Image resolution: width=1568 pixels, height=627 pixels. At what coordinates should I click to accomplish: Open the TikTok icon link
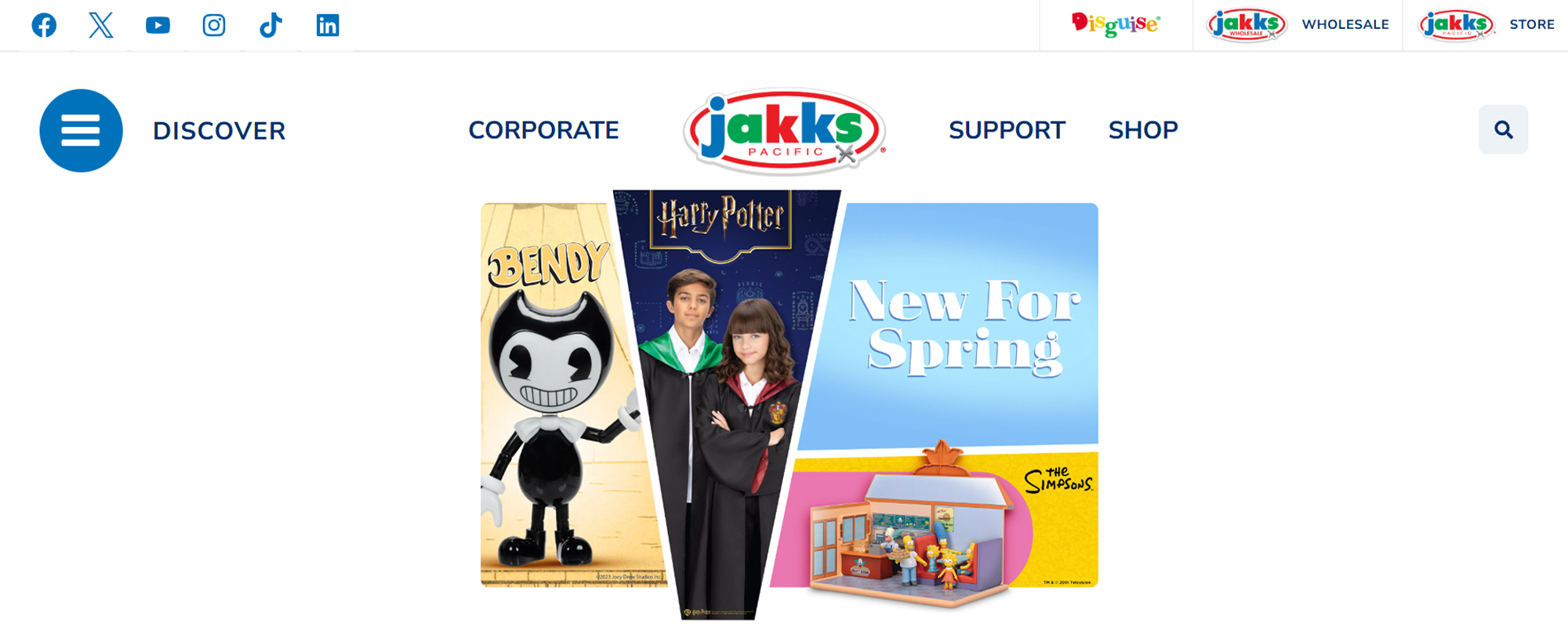270,25
